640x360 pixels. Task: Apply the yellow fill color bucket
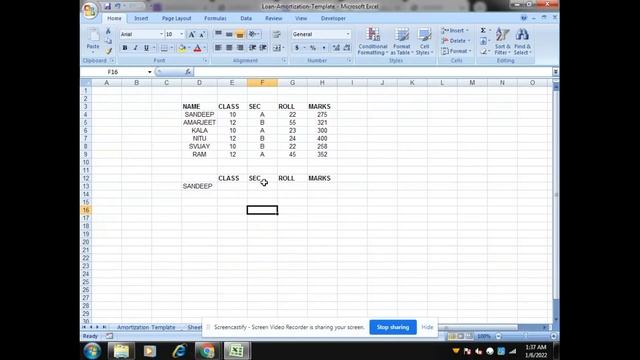[182, 48]
